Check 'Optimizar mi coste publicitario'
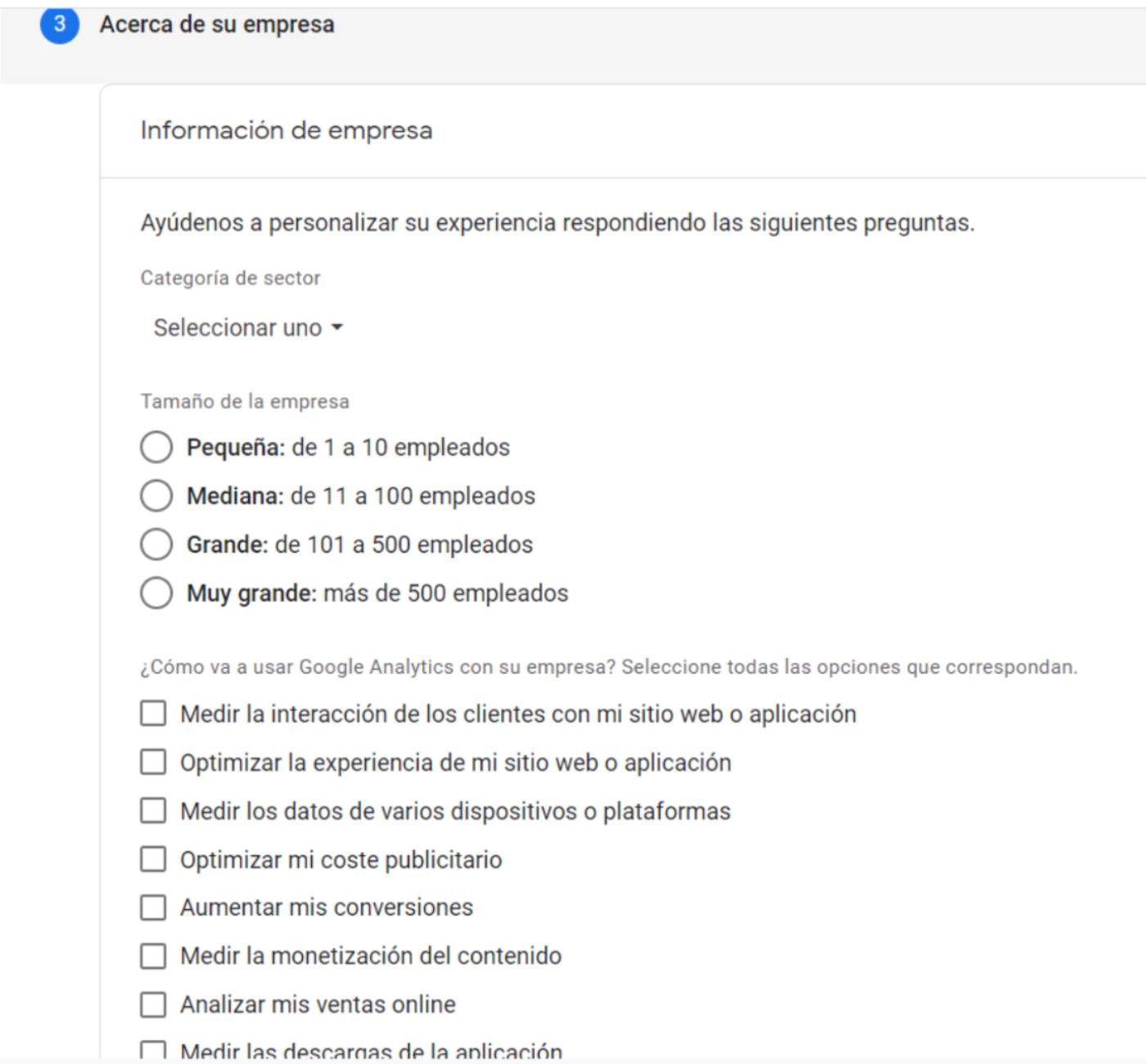 (x=153, y=859)
